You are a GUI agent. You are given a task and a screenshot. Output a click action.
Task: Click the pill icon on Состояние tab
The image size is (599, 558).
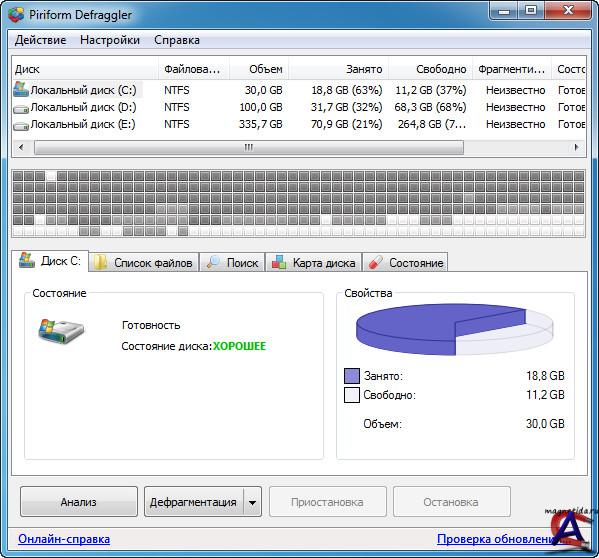pyautogui.click(x=376, y=262)
